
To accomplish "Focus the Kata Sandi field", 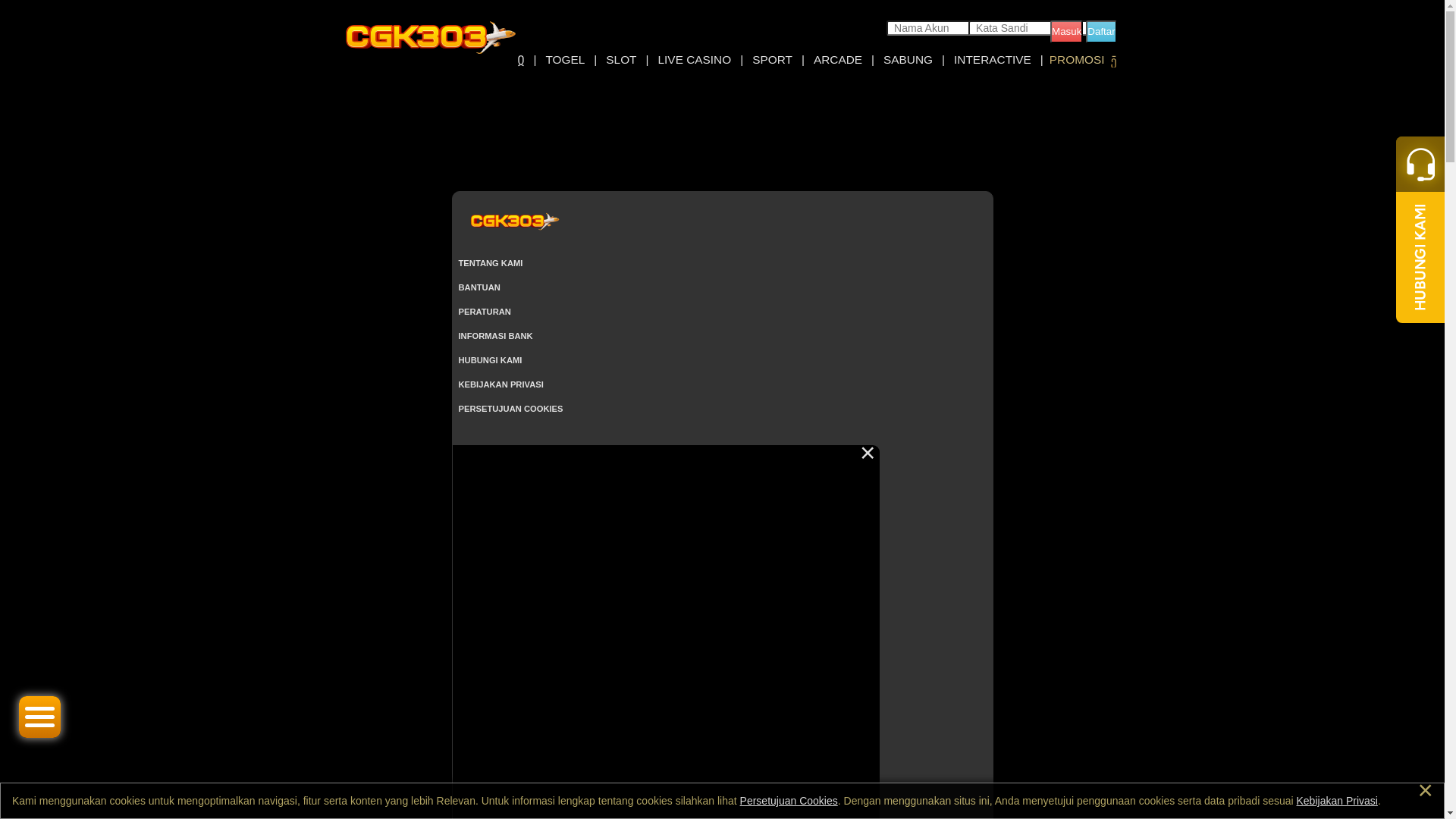I will click(x=1010, y=28).
